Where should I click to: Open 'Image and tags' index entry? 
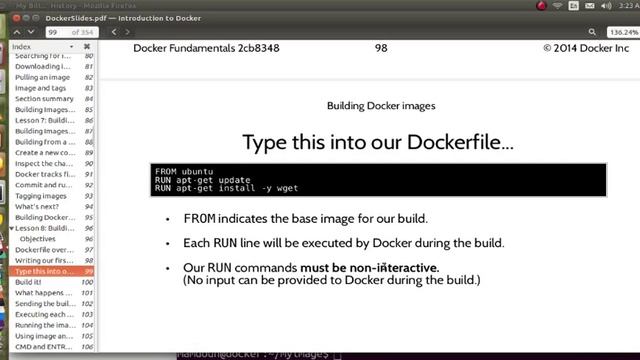(x=53, y=88)
